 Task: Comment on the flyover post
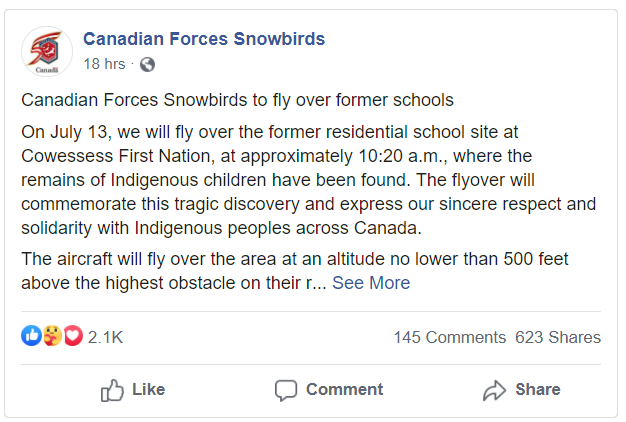tap(329, 390)
